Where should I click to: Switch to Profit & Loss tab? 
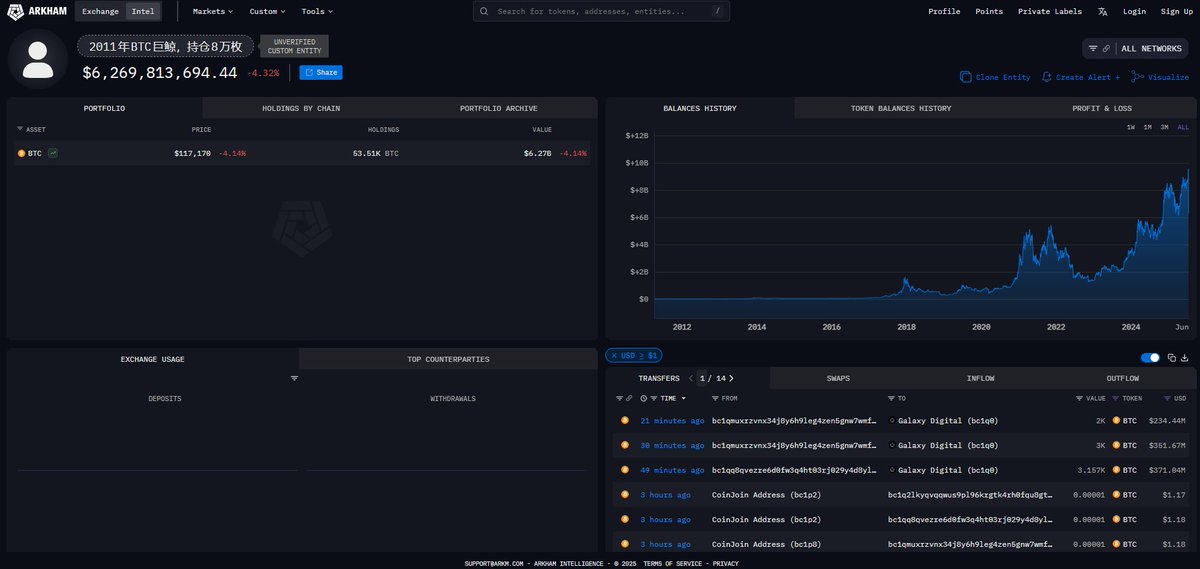click(x=1102, y=108)
